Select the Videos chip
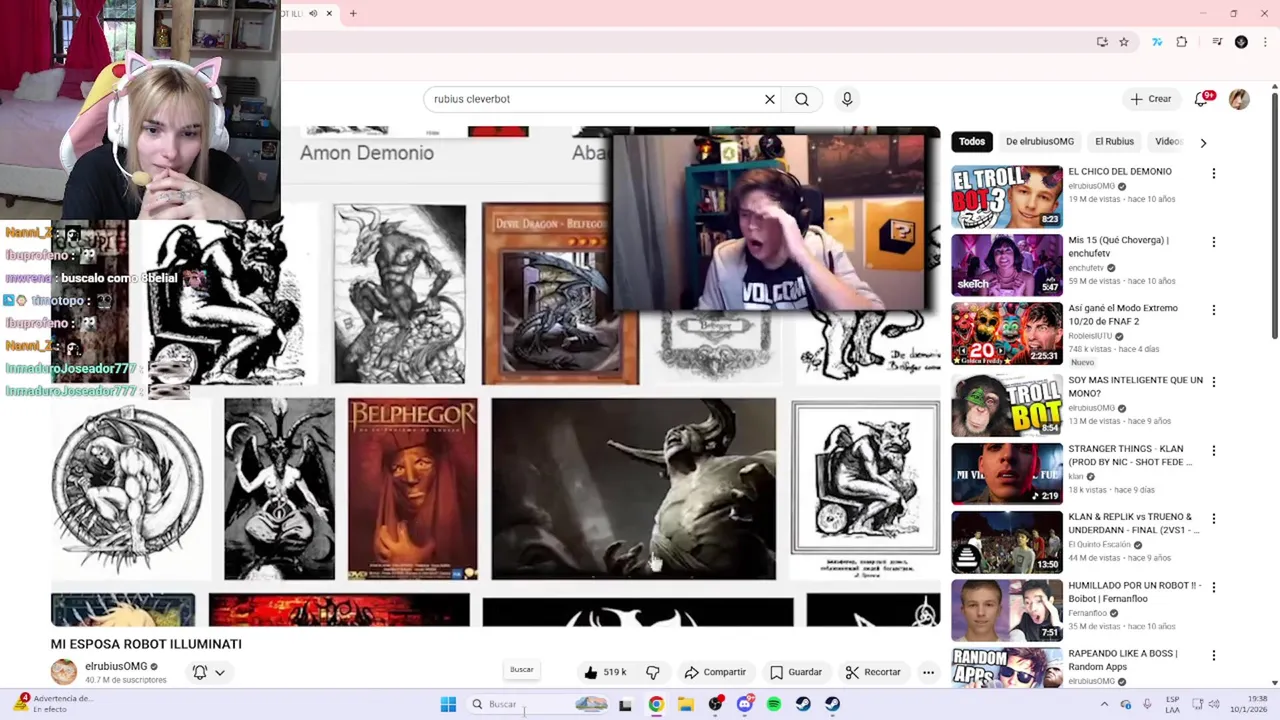Screen dimensions: 1280x720 tap(1168, 142)
